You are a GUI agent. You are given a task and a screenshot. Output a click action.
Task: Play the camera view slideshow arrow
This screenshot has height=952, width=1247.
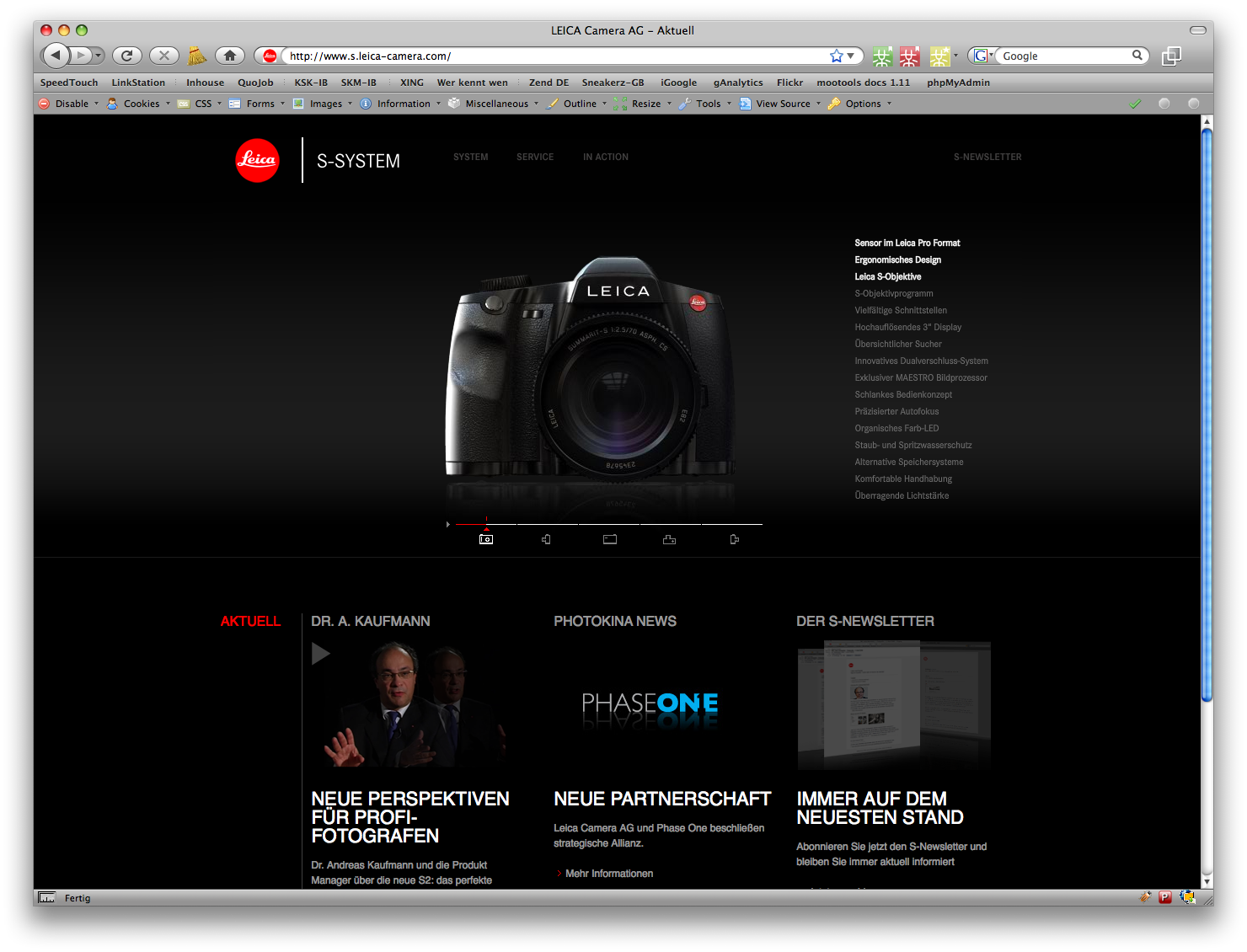448,524
